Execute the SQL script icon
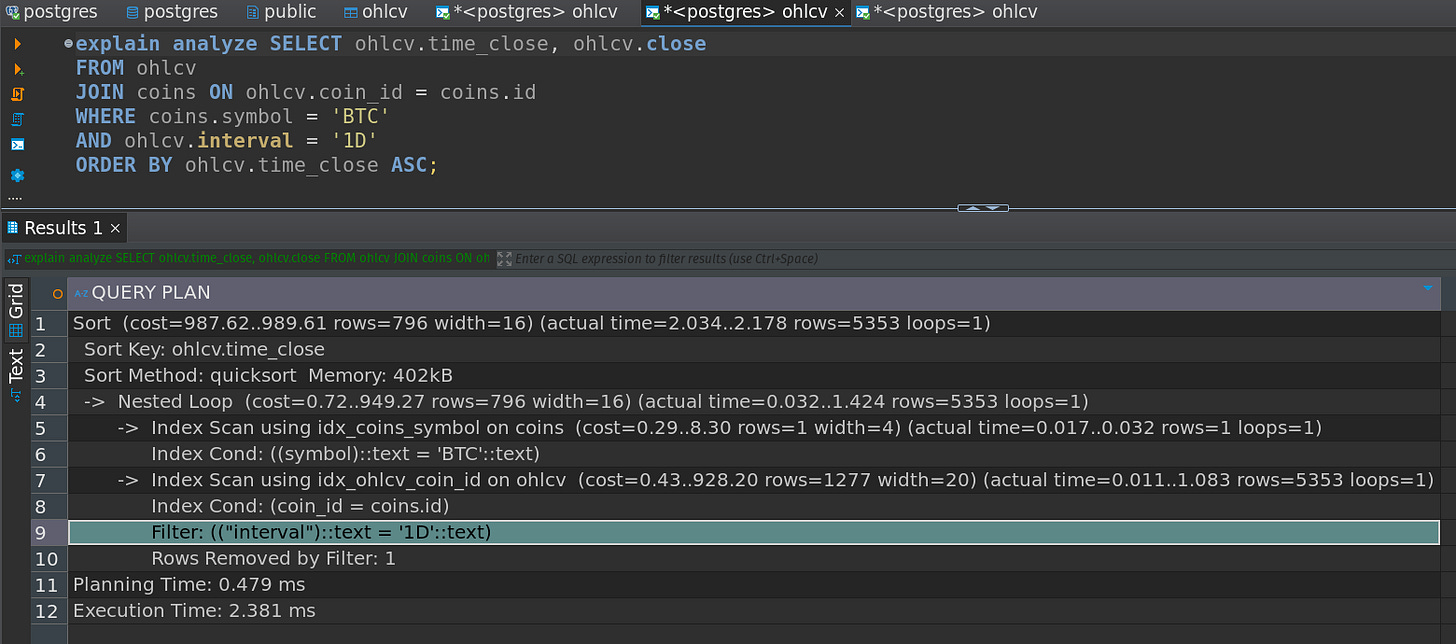1456x644 pixels. tap(17, 93)
